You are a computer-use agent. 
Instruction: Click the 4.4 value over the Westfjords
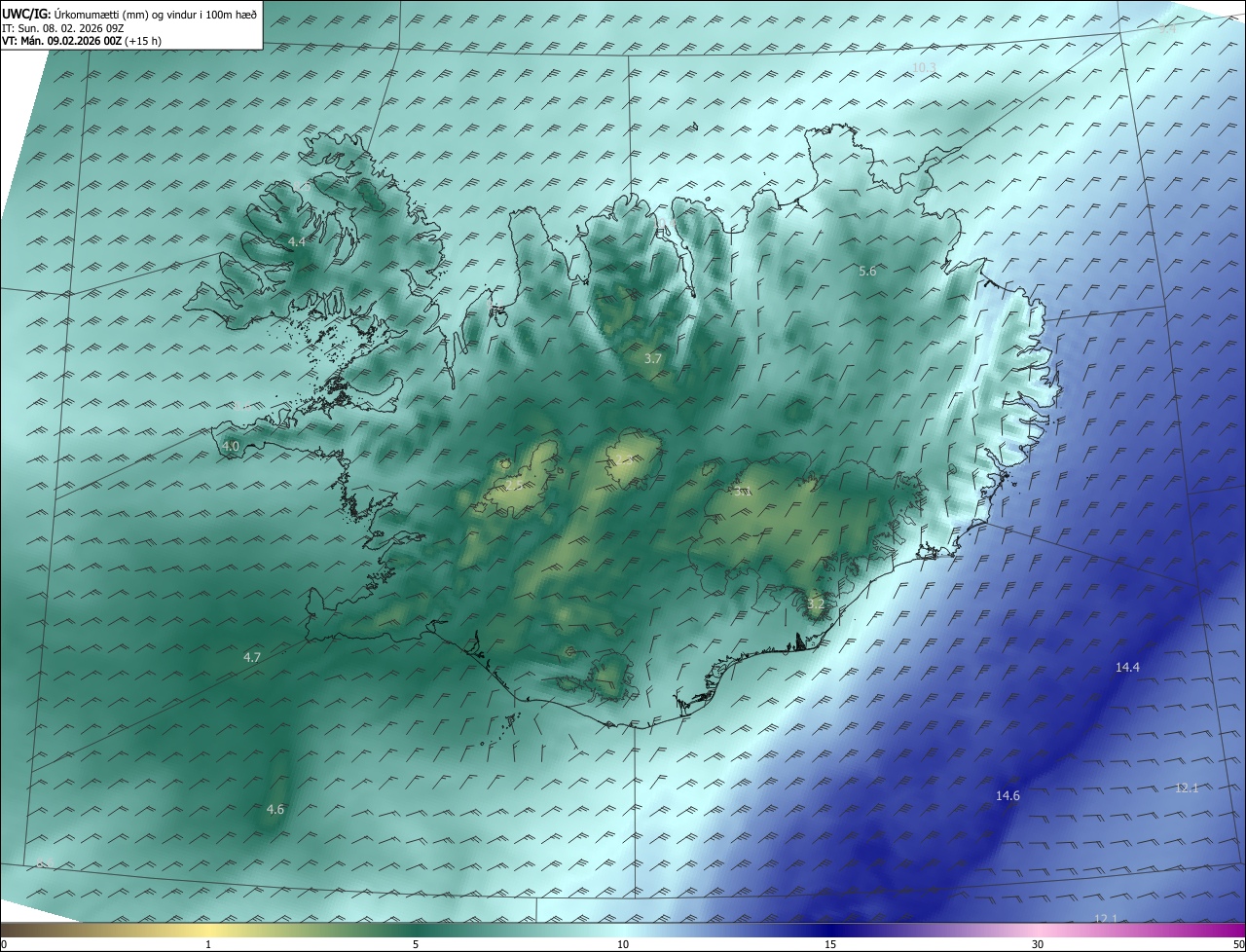tap(296, 241)
